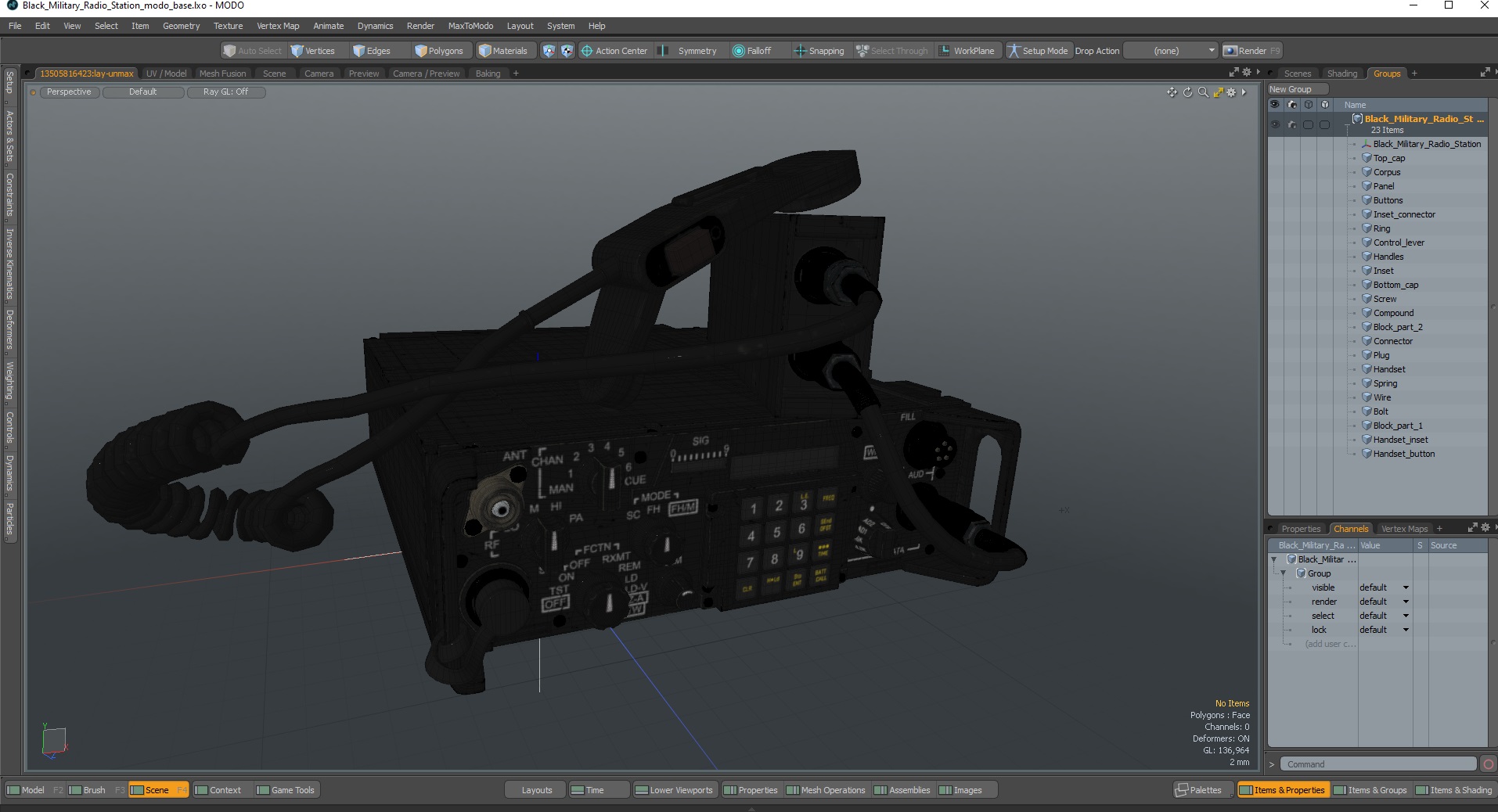Click the Handset mesh icon in Groups list
This screenshot has width=1498, height=812.
coord(1367,369)
